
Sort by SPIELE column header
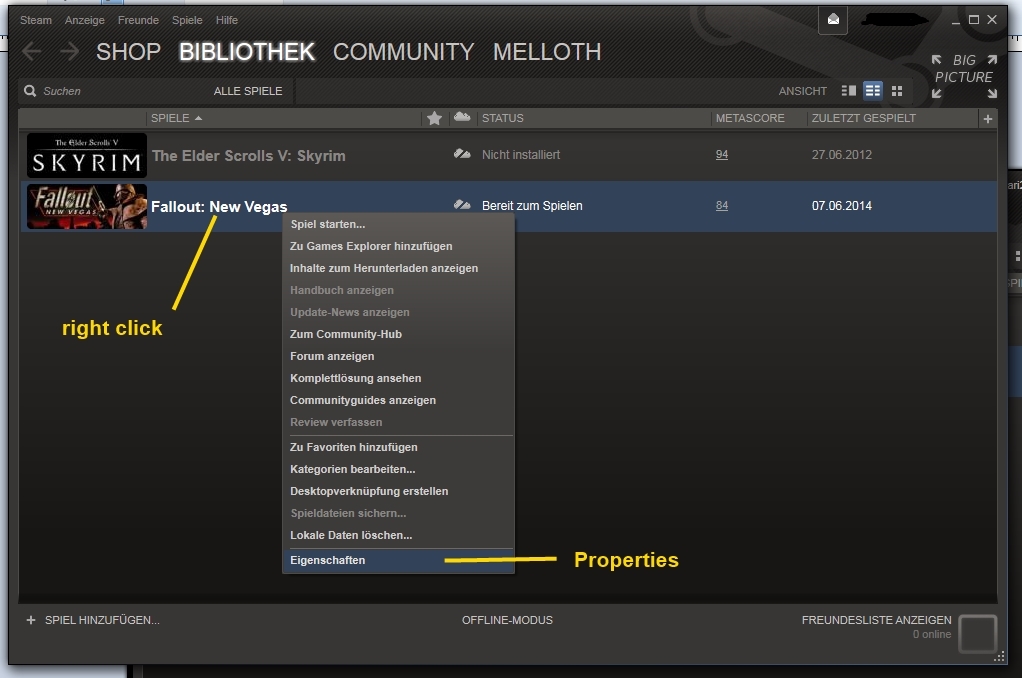click(x=176, y=118)
